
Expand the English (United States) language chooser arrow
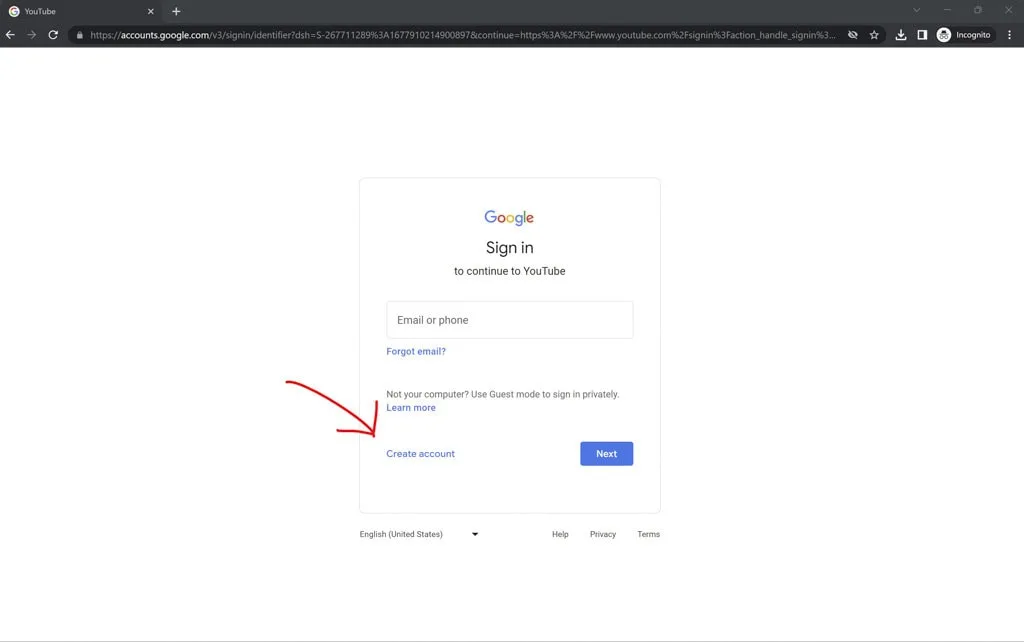(474, 534)
